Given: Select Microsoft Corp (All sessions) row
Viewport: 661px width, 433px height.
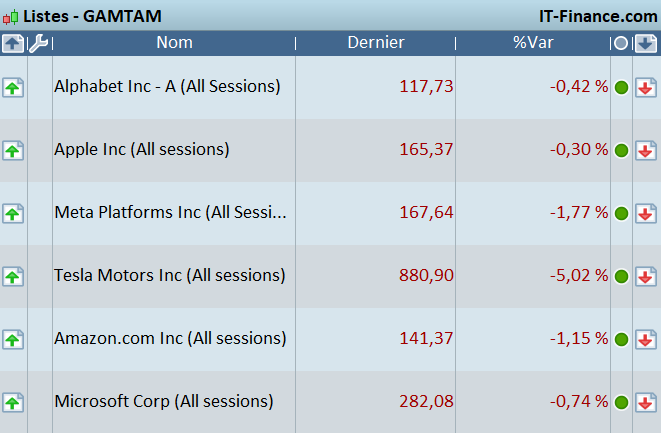Looking at the screenshot, I should [163, 401].
